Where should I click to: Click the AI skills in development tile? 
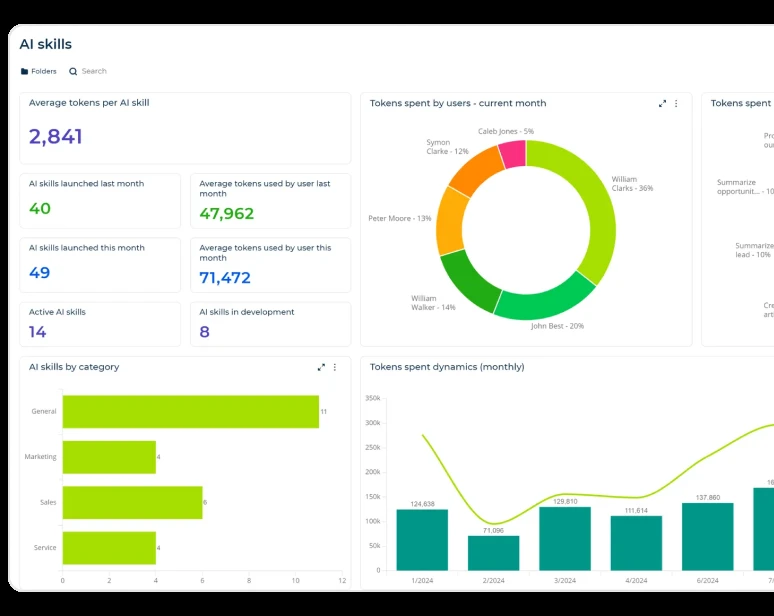click(271, 324)
